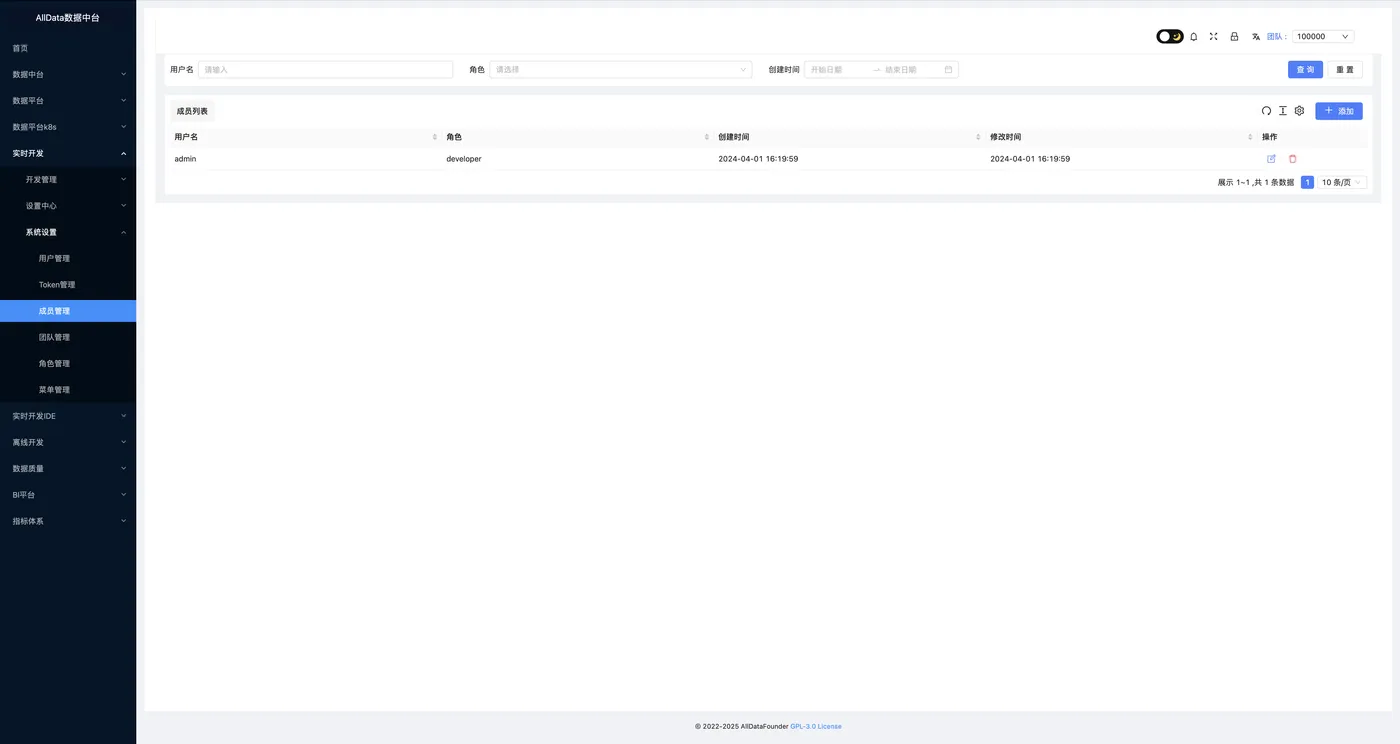Open the column settings gear icon
This screenshot has height=744, width=1400.
click(1299, 111)
